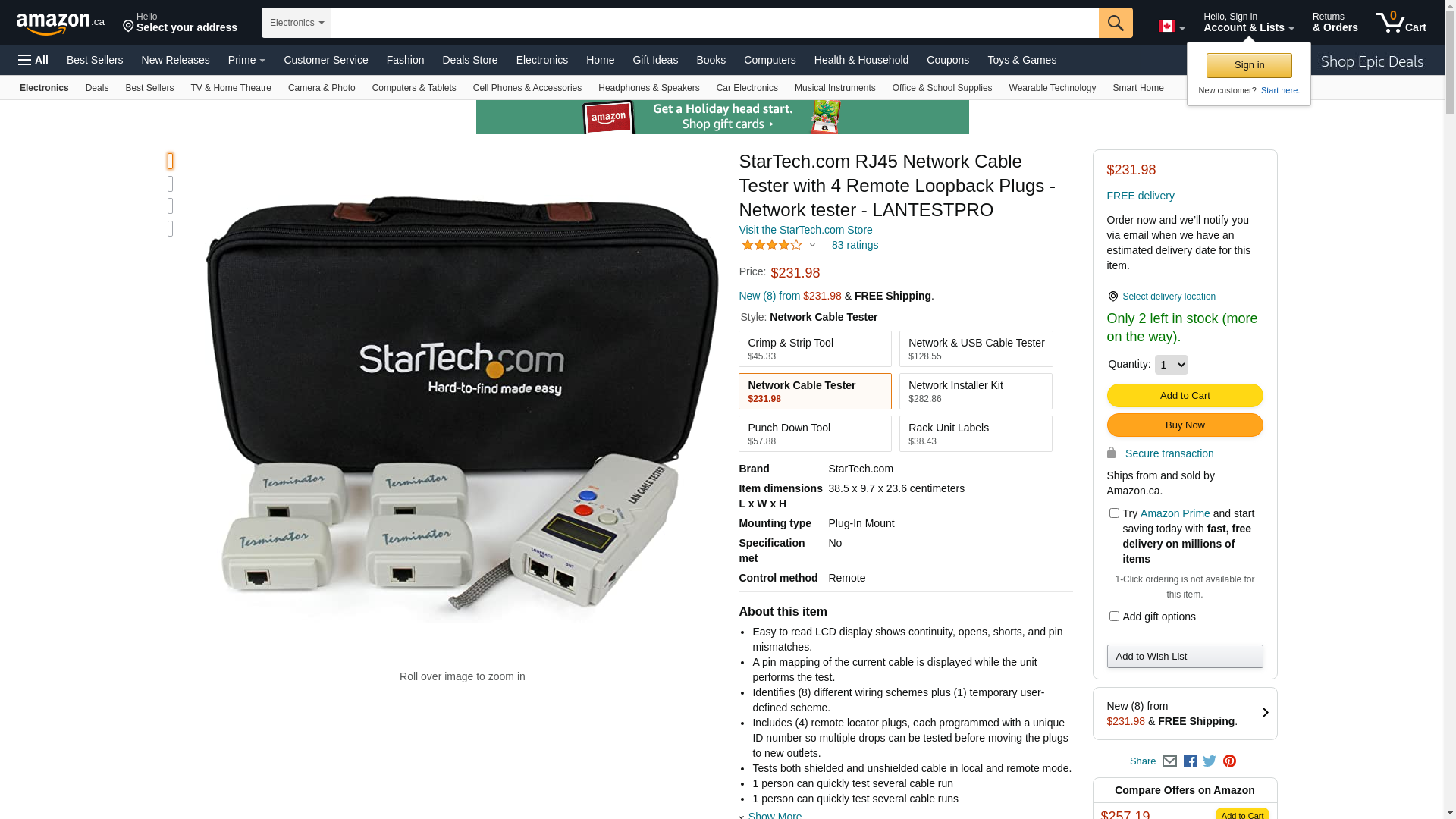This screenshot has width=1456, height=819.
Task: Check the Try Amazon Prime checkbox
Action: (x=1114, y=513)
